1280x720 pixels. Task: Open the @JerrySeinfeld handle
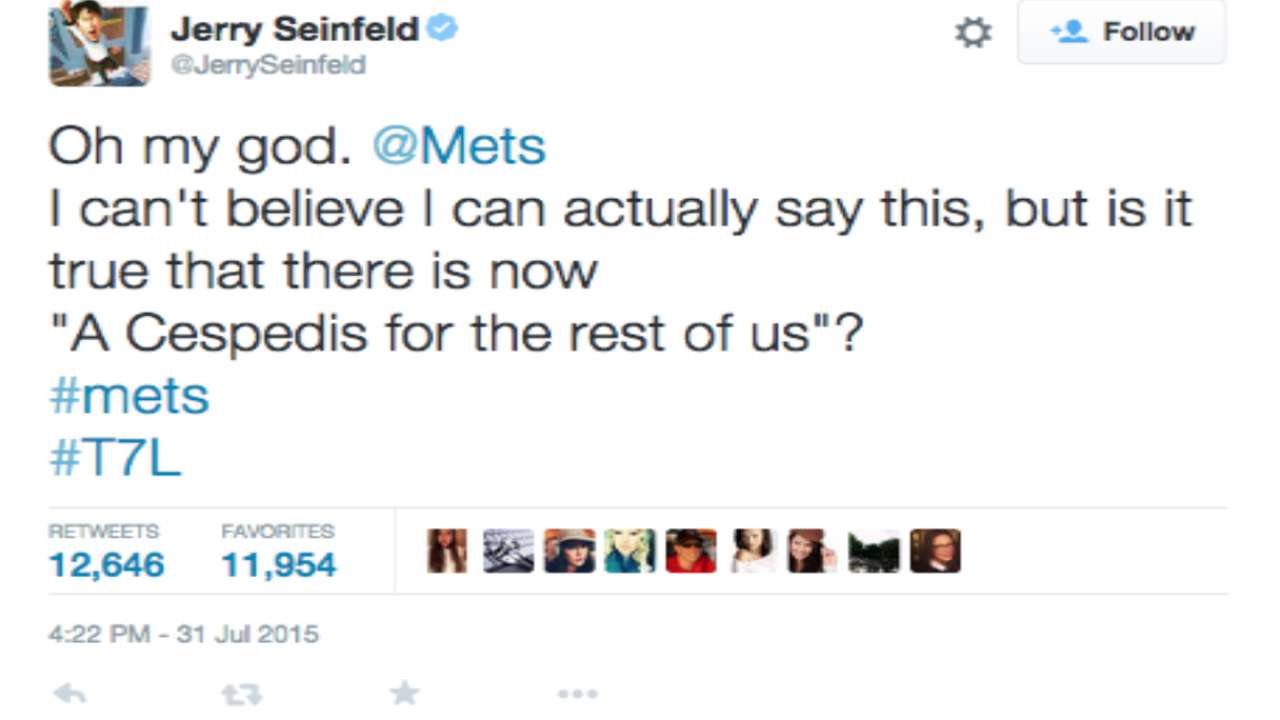[268, 65]
